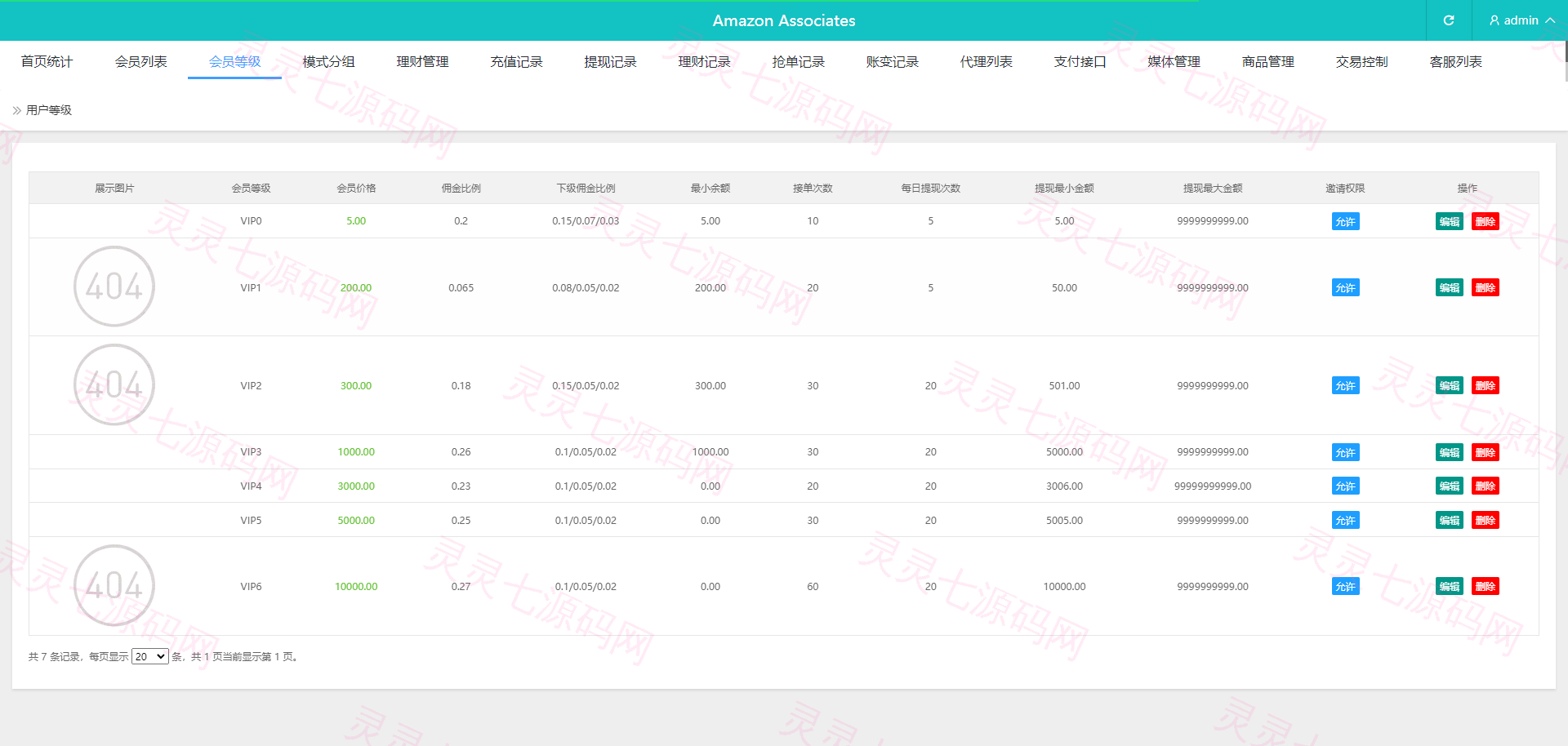Click 删除 button for VIP0 row
The image size is (1568, 746).
[1486, 221]
